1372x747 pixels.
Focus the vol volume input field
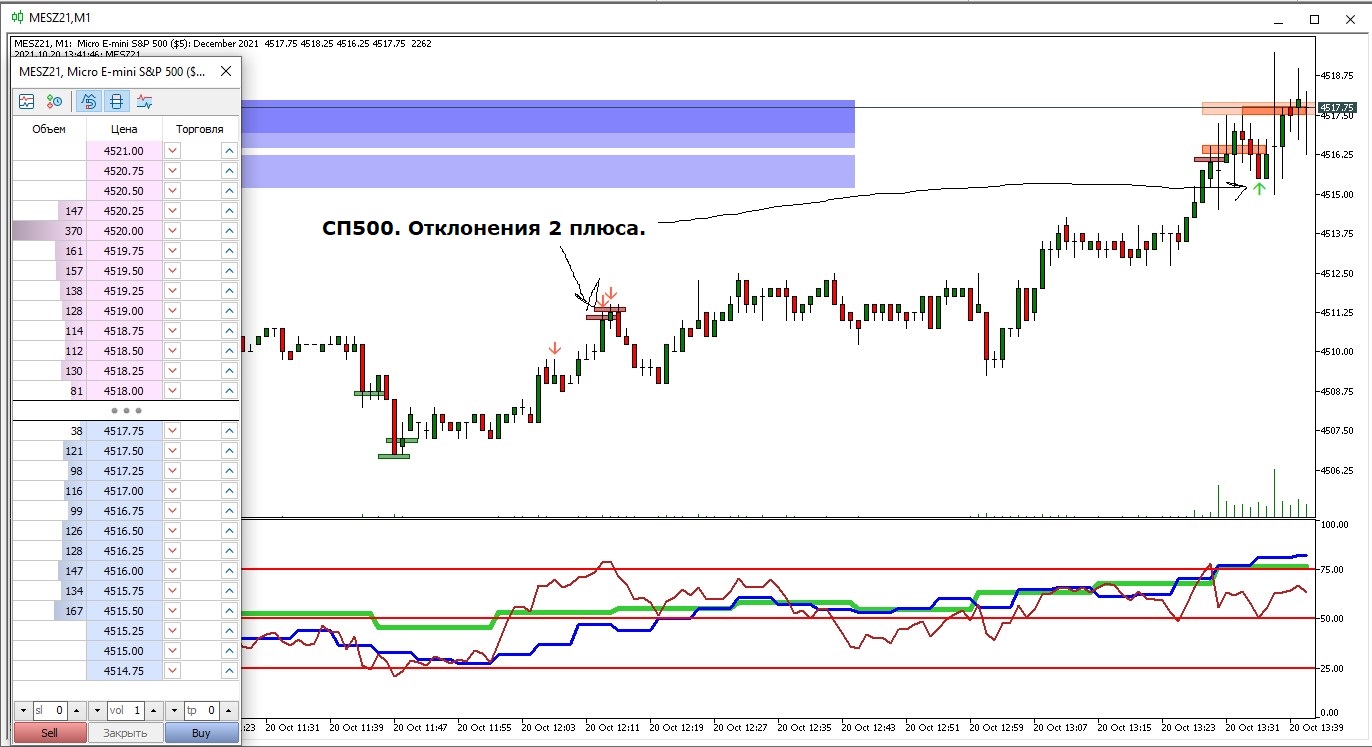[125, 711]
